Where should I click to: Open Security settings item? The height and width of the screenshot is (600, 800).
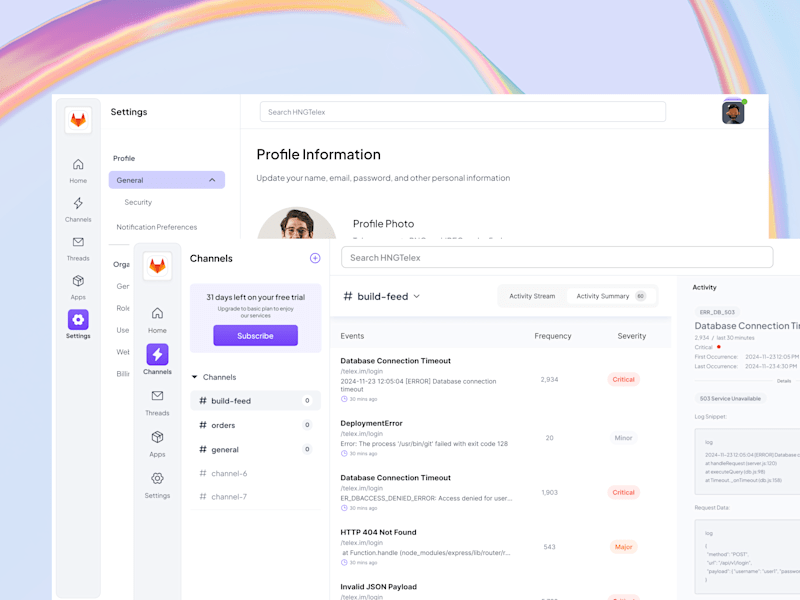click(138, 202)
